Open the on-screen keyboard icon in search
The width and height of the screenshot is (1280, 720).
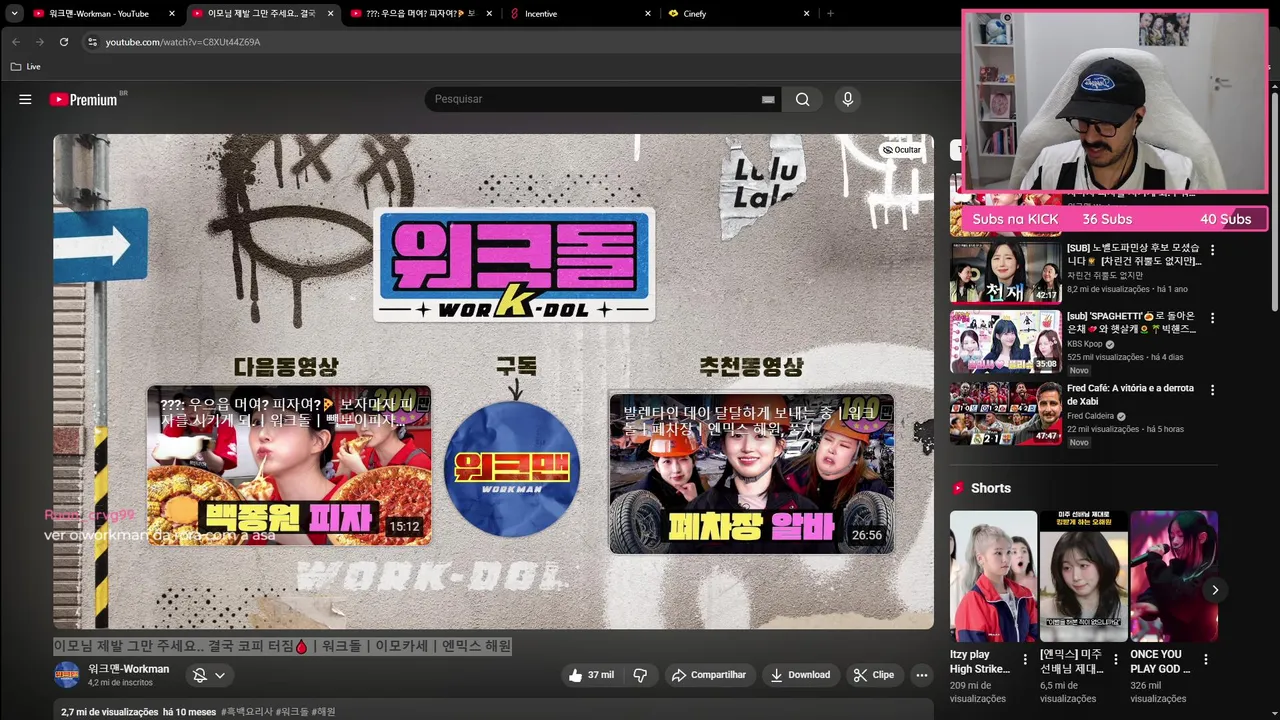click(768, 99)
